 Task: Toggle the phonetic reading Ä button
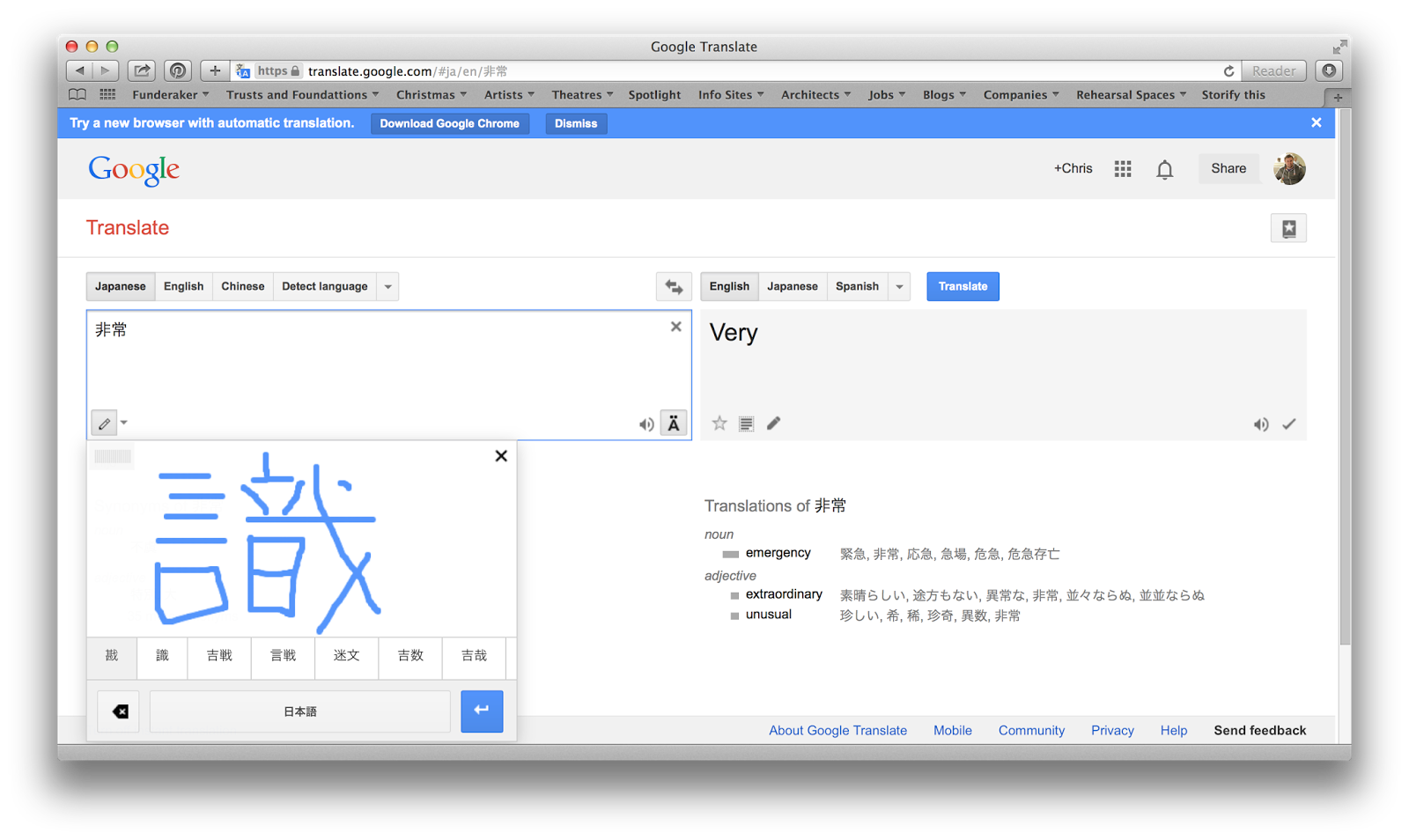(x=674, y=424)
